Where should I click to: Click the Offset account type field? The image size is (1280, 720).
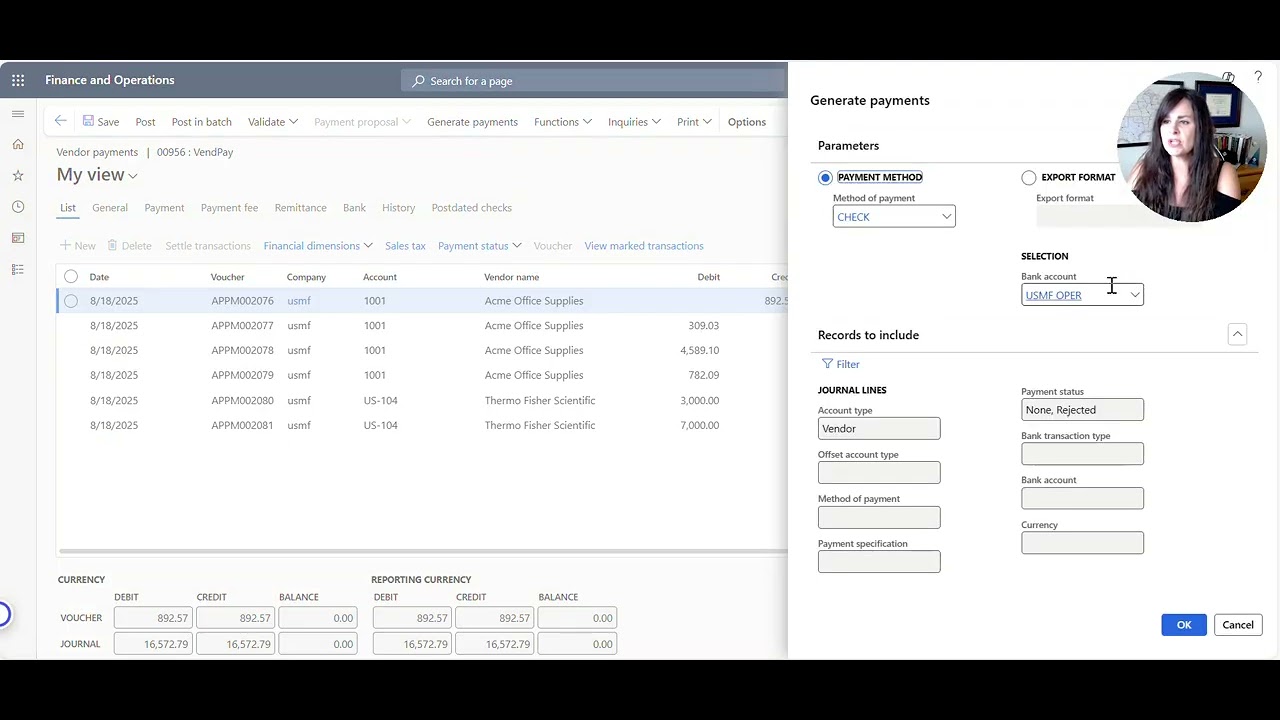tap(879, 472)
